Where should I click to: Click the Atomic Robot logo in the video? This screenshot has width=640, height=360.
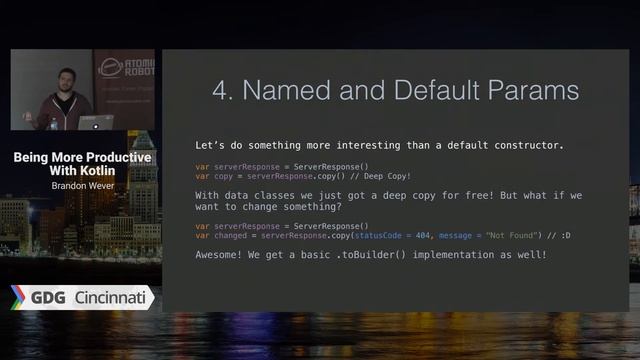127,67
